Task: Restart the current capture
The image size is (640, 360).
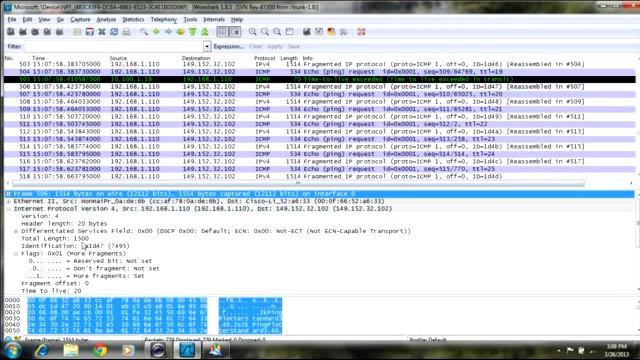Action: coord(60,32)
